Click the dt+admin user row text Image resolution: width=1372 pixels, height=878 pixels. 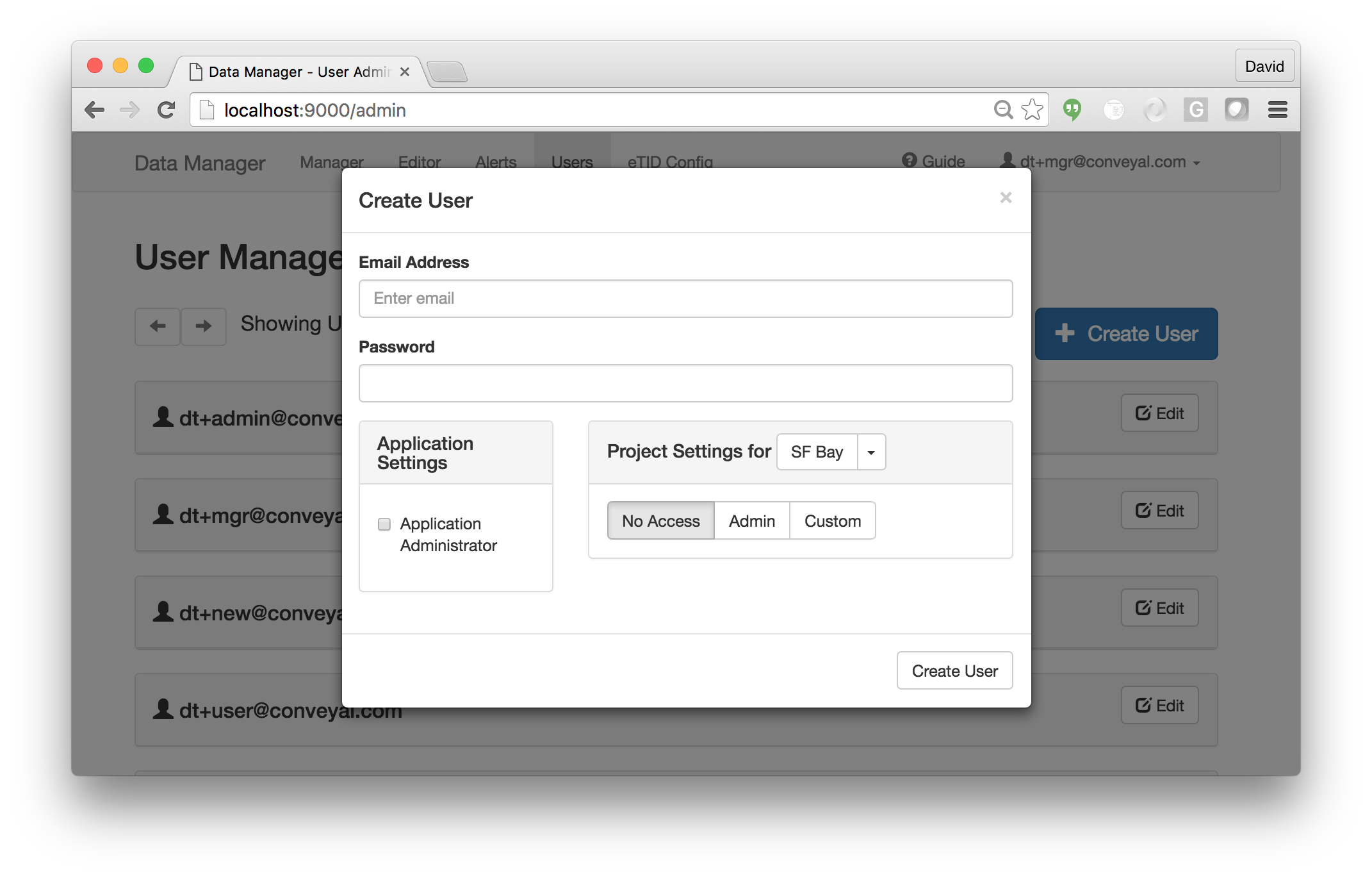coord(261,418)
